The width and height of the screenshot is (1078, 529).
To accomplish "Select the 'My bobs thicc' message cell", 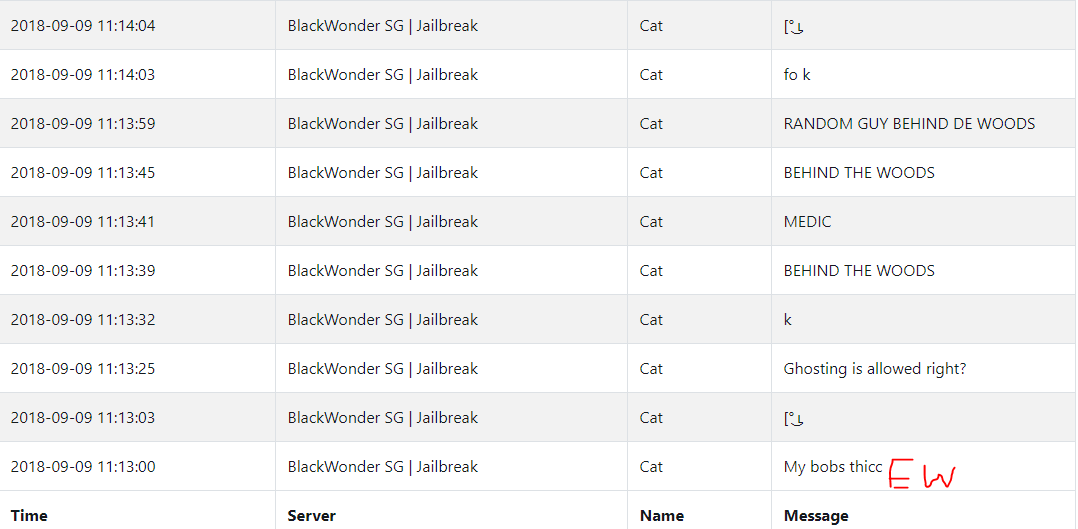I will pos(833,466).
